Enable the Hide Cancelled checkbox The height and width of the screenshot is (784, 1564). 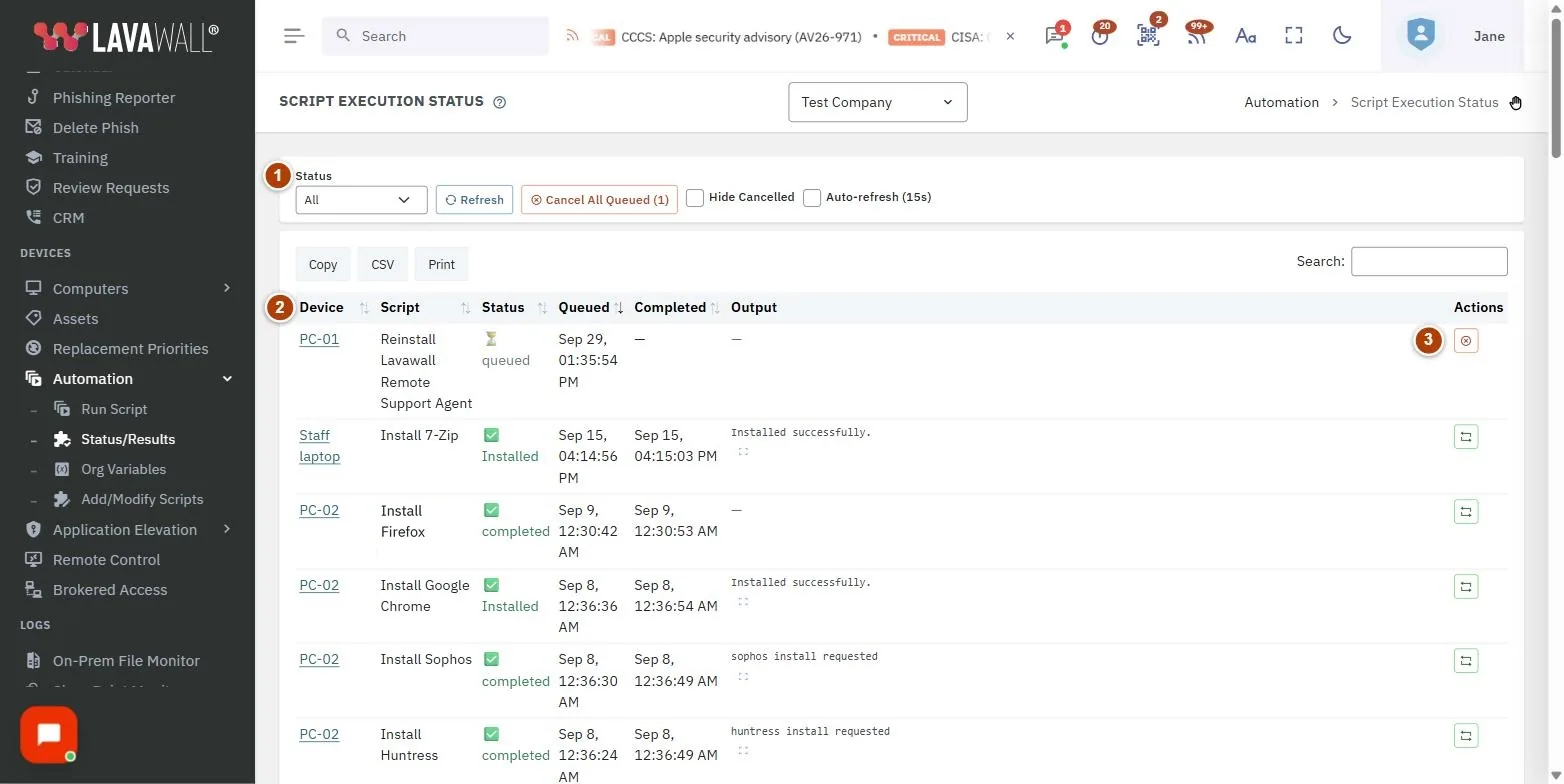coord(695,198)
